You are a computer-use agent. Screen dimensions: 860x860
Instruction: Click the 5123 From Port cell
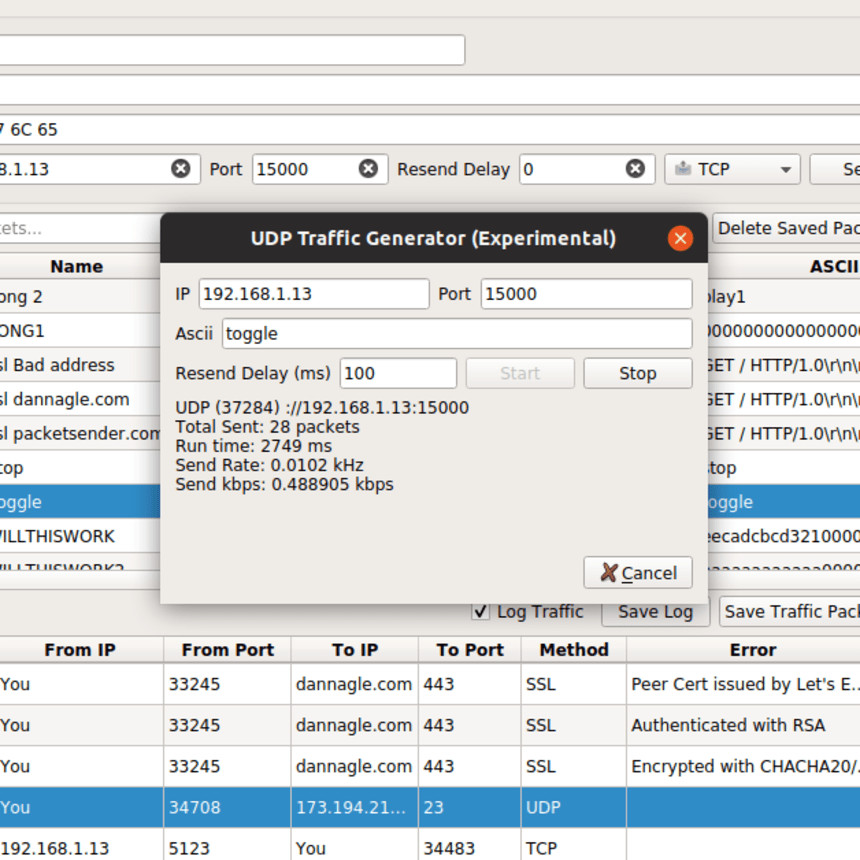(x=228, y=848)
